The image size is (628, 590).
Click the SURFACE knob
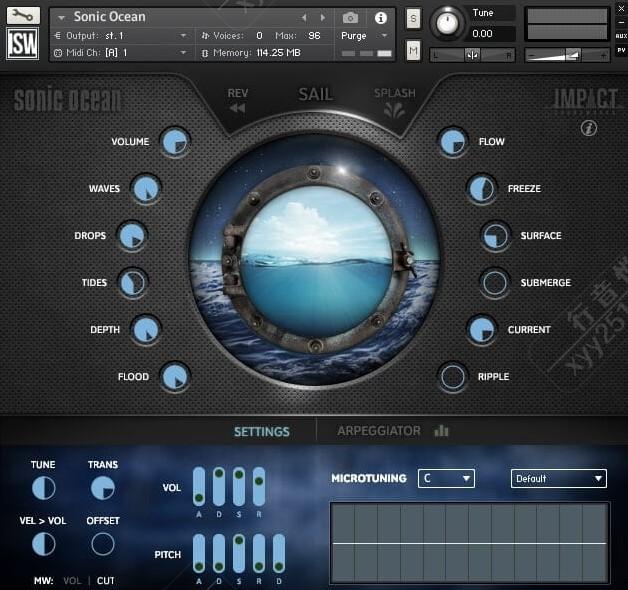pyautogui.click(x=495, y=236)
